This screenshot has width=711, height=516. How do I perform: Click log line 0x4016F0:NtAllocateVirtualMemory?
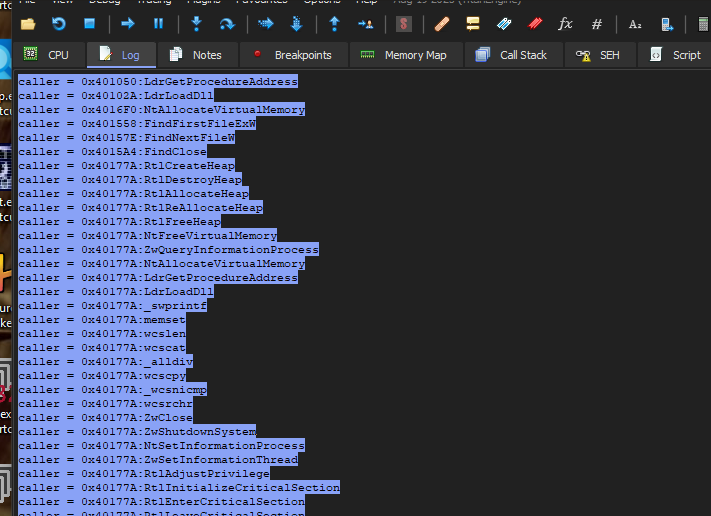(x=161, y=110)
